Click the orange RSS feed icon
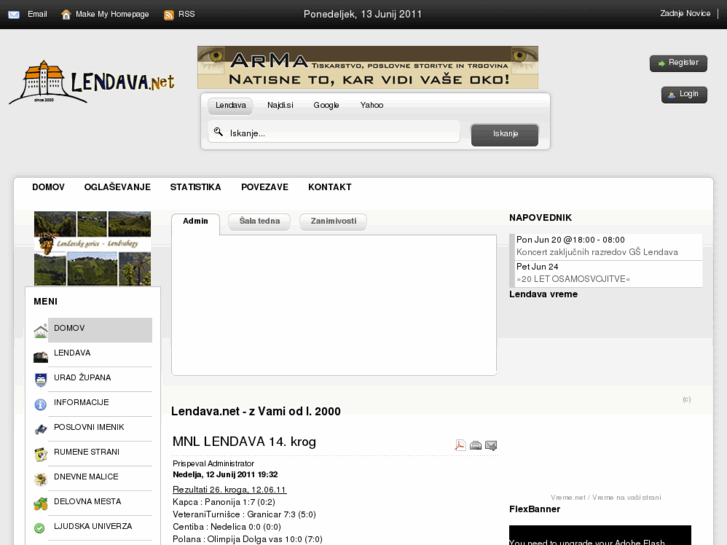Image resolution: width=727 pixels, height=545 pixels. (x=169, y=15)
